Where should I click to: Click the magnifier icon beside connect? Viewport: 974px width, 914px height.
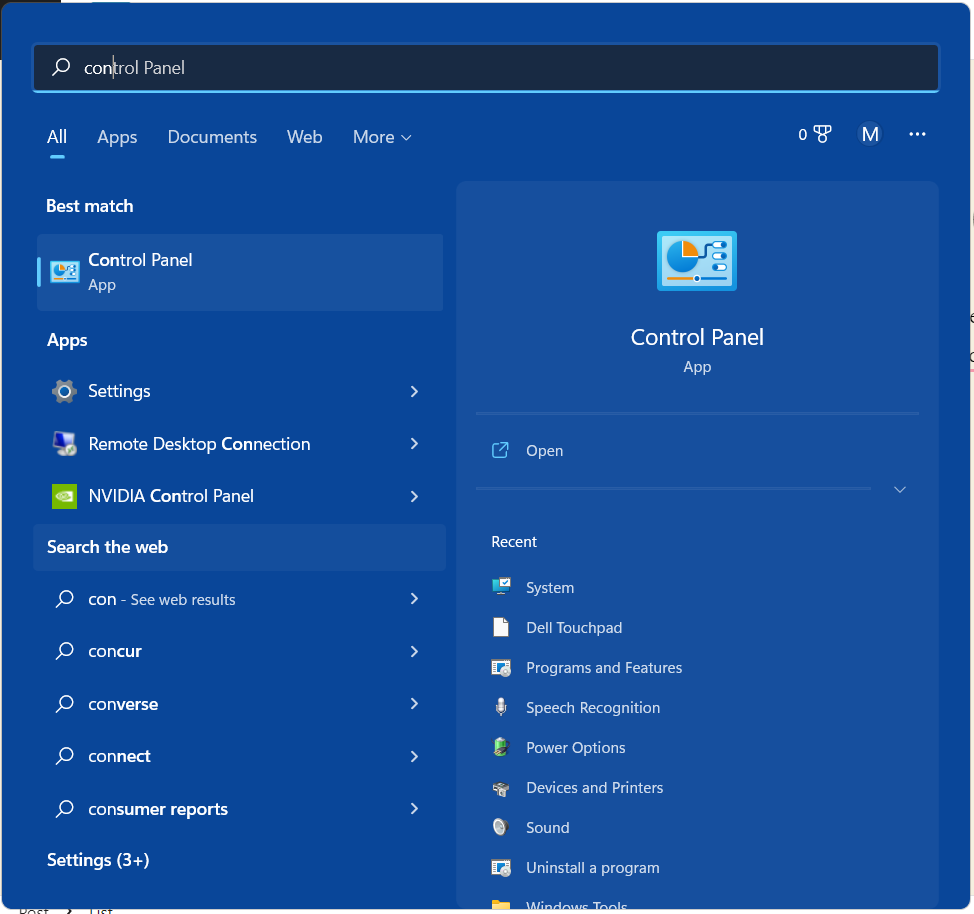click(65, 756)
